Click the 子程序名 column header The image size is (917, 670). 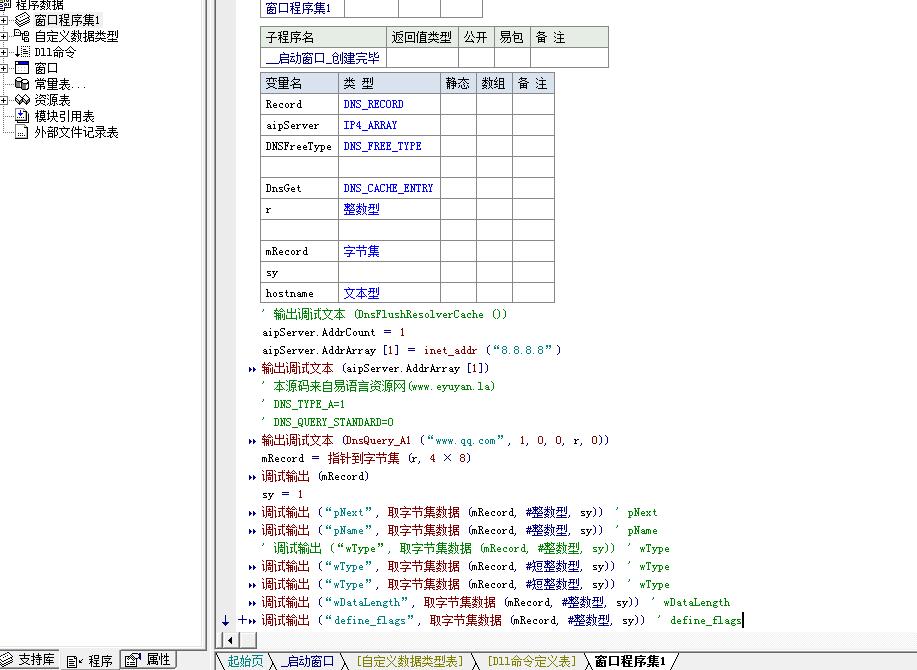tap(323, 37)
